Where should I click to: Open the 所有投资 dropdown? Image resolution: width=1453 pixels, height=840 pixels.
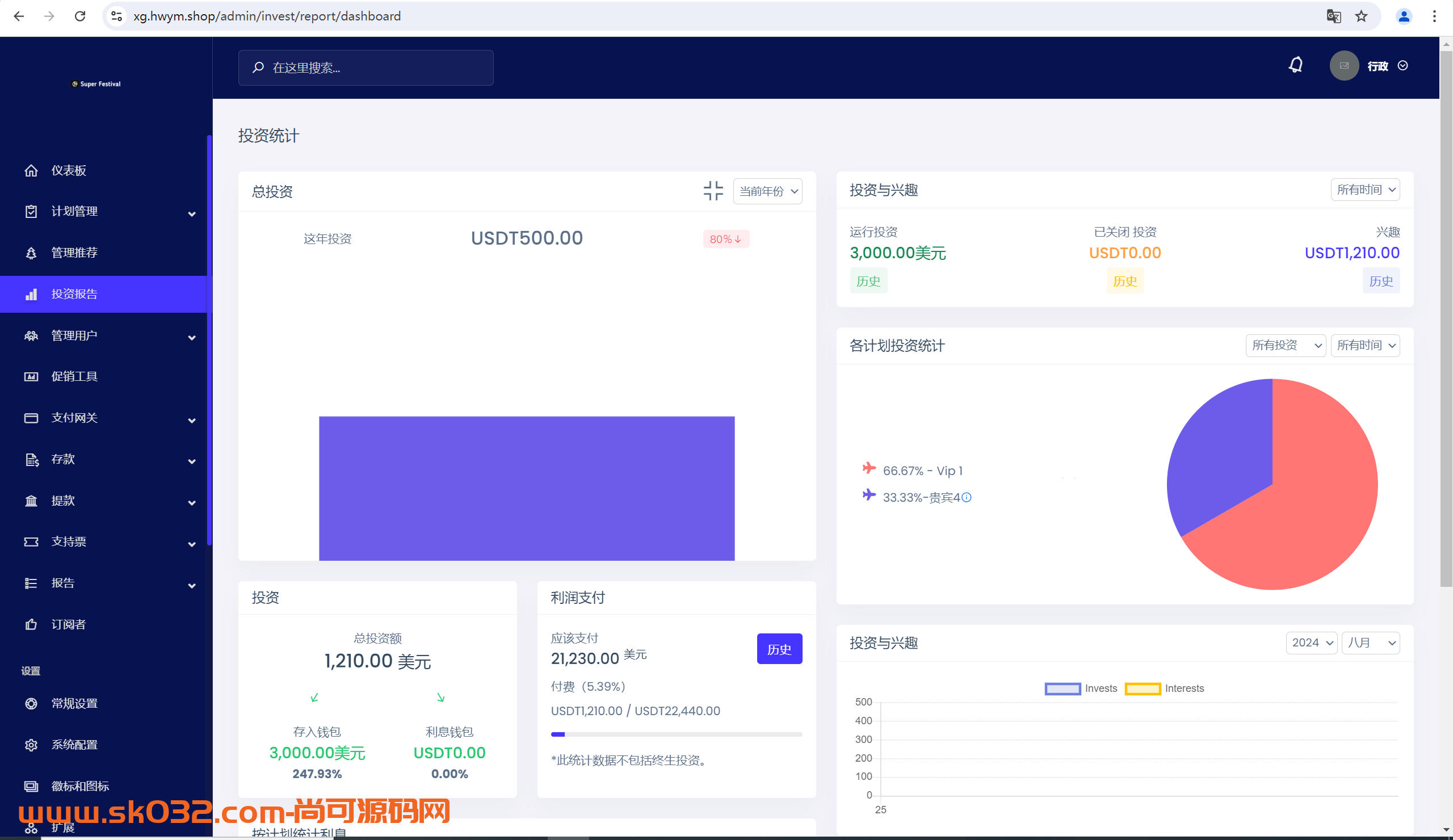[1286, 345]
